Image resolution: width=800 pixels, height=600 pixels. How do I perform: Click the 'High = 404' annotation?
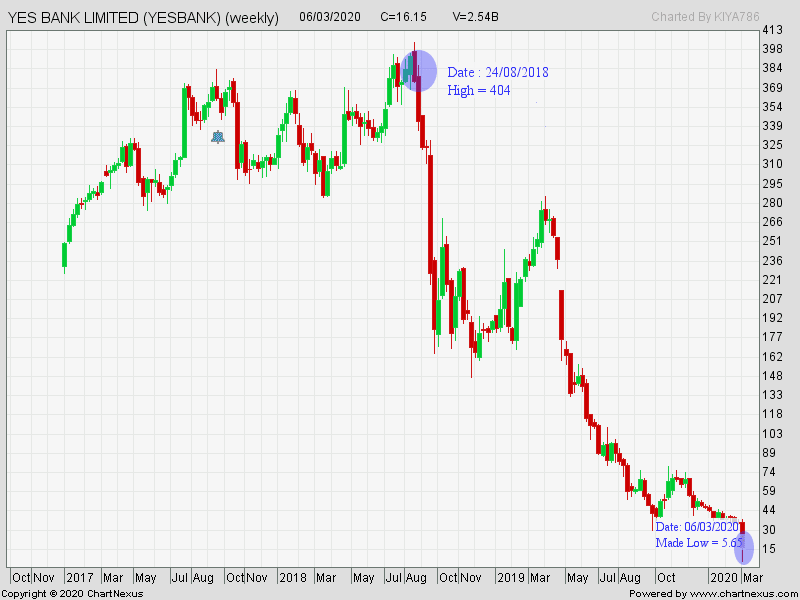coord(479,90)
